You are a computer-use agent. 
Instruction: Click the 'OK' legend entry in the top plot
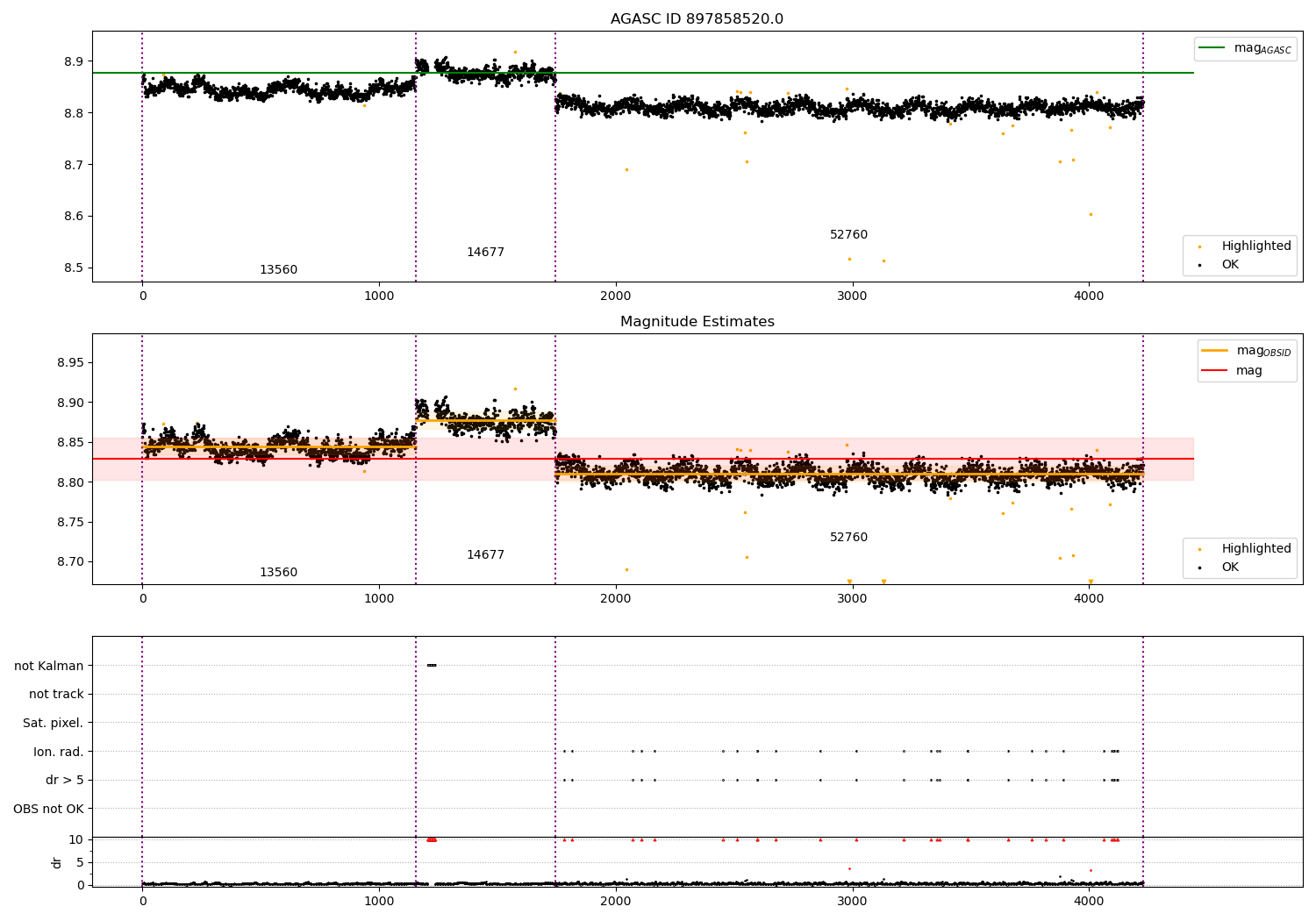[x=1230, y=265]
